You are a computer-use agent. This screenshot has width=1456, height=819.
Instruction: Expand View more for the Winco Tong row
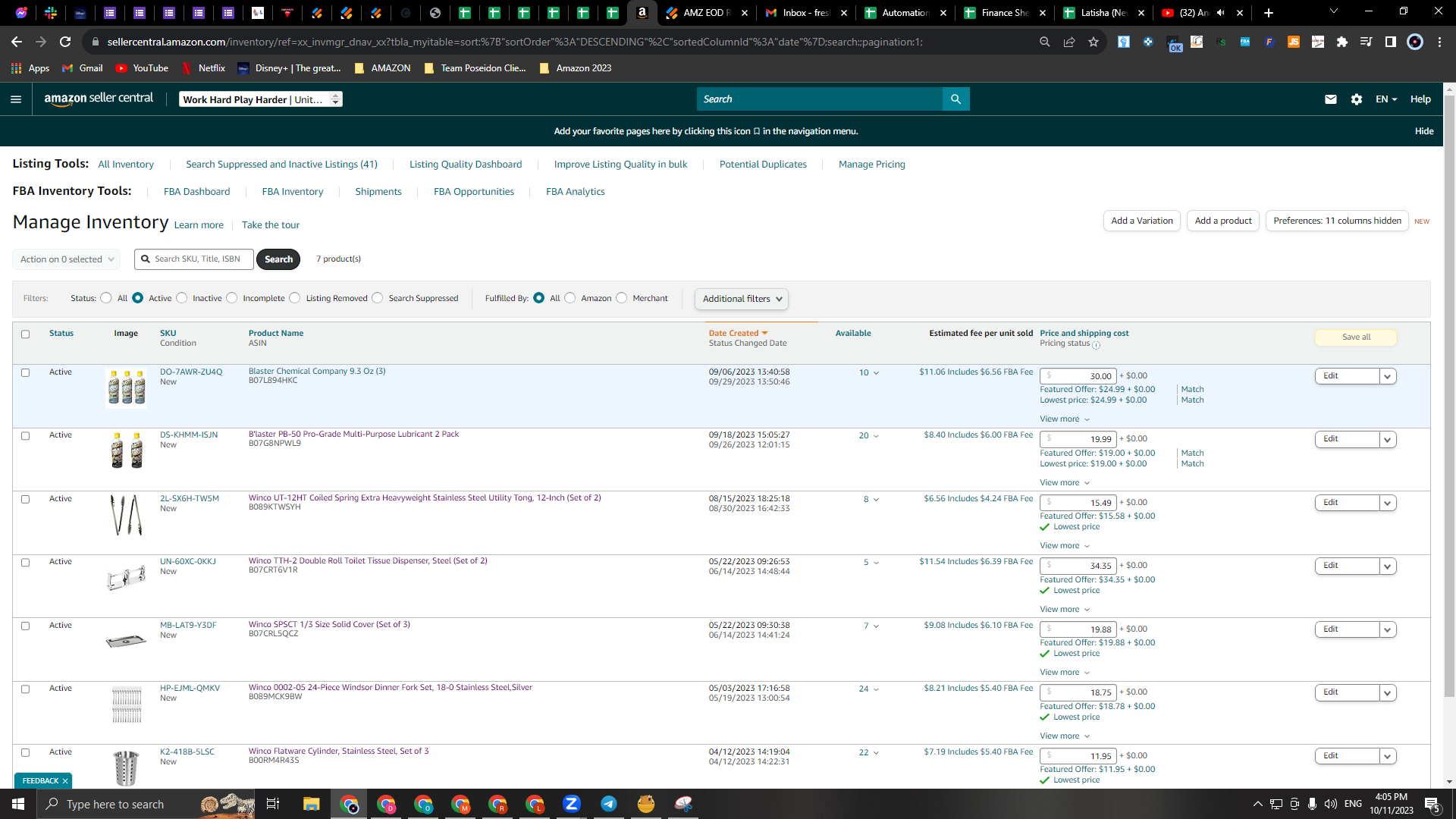(1065, 546)
